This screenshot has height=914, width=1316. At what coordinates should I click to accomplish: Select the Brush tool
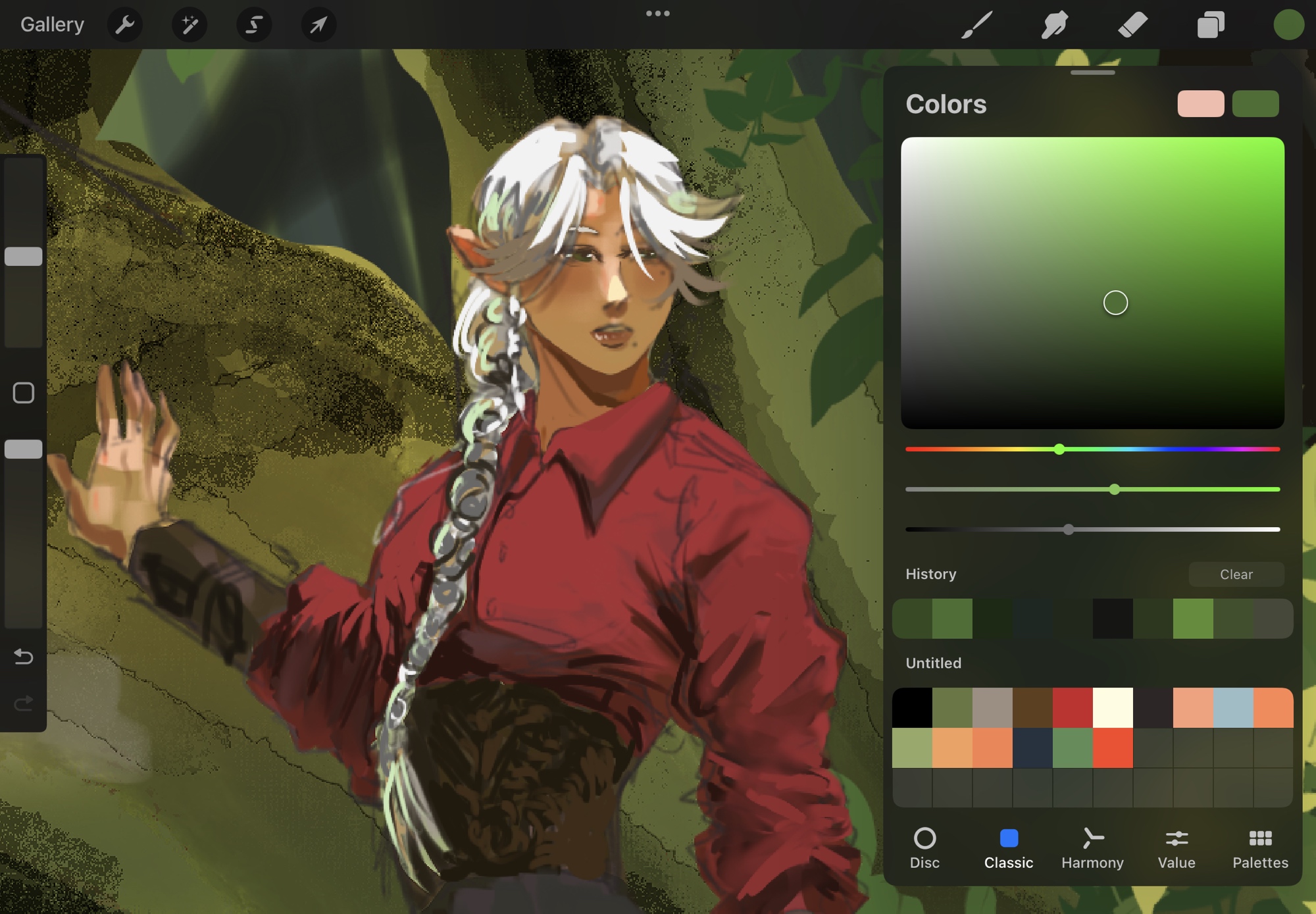tap(976, 25)
